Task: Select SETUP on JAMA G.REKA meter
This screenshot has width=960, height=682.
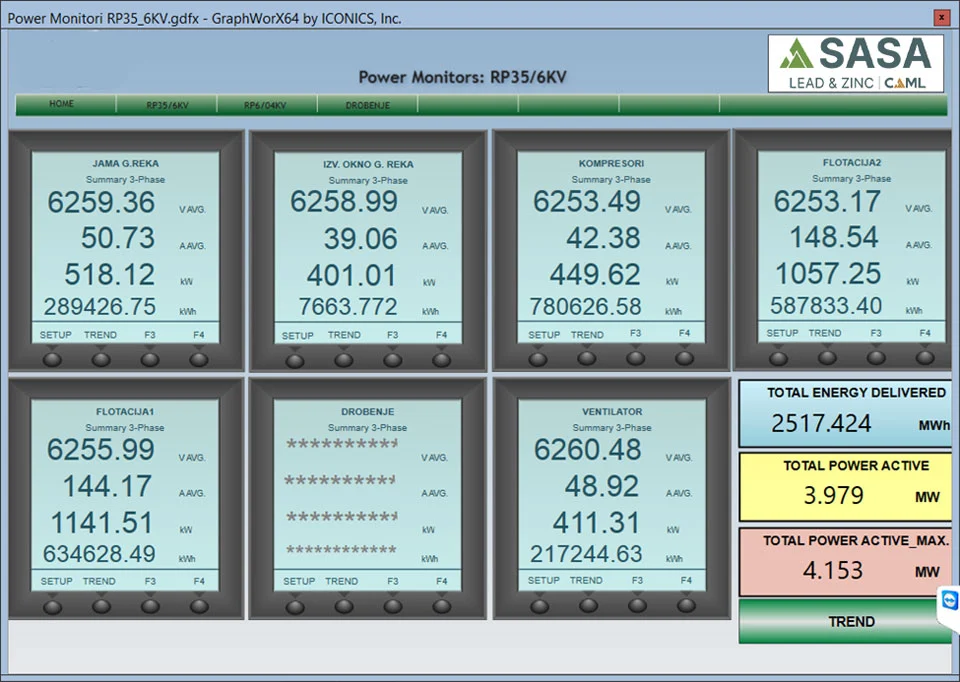Action: [56, 335]
